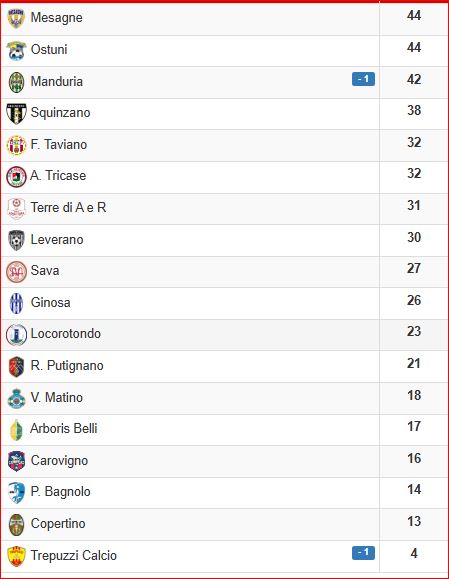Select the Arboris Belli row

(224, 430)
